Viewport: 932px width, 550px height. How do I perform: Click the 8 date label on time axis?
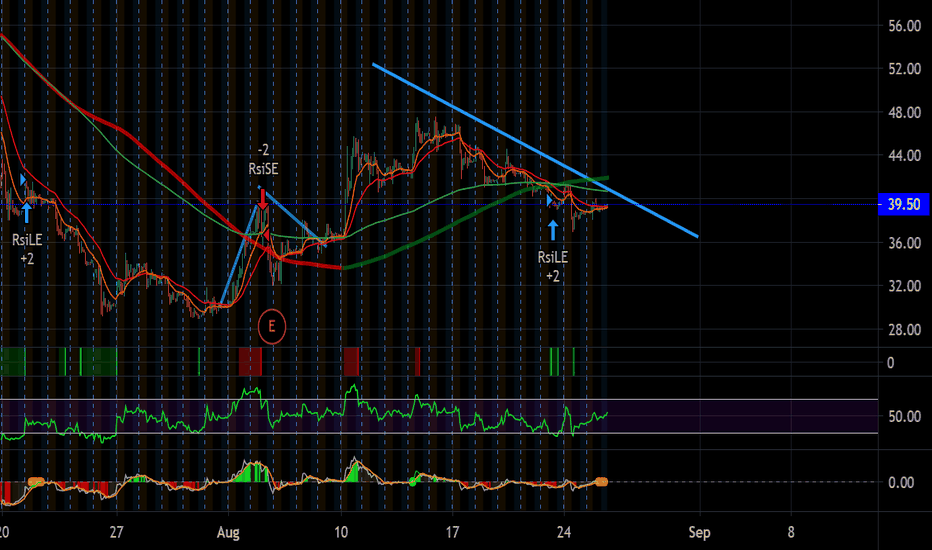[791, 532]
